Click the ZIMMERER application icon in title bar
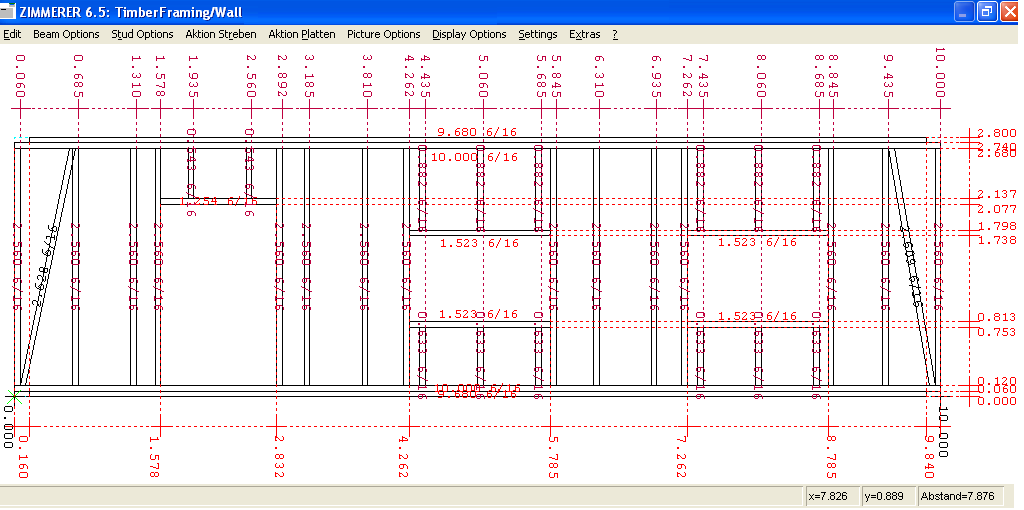1024x510 pixels. [x=9, y=12]
